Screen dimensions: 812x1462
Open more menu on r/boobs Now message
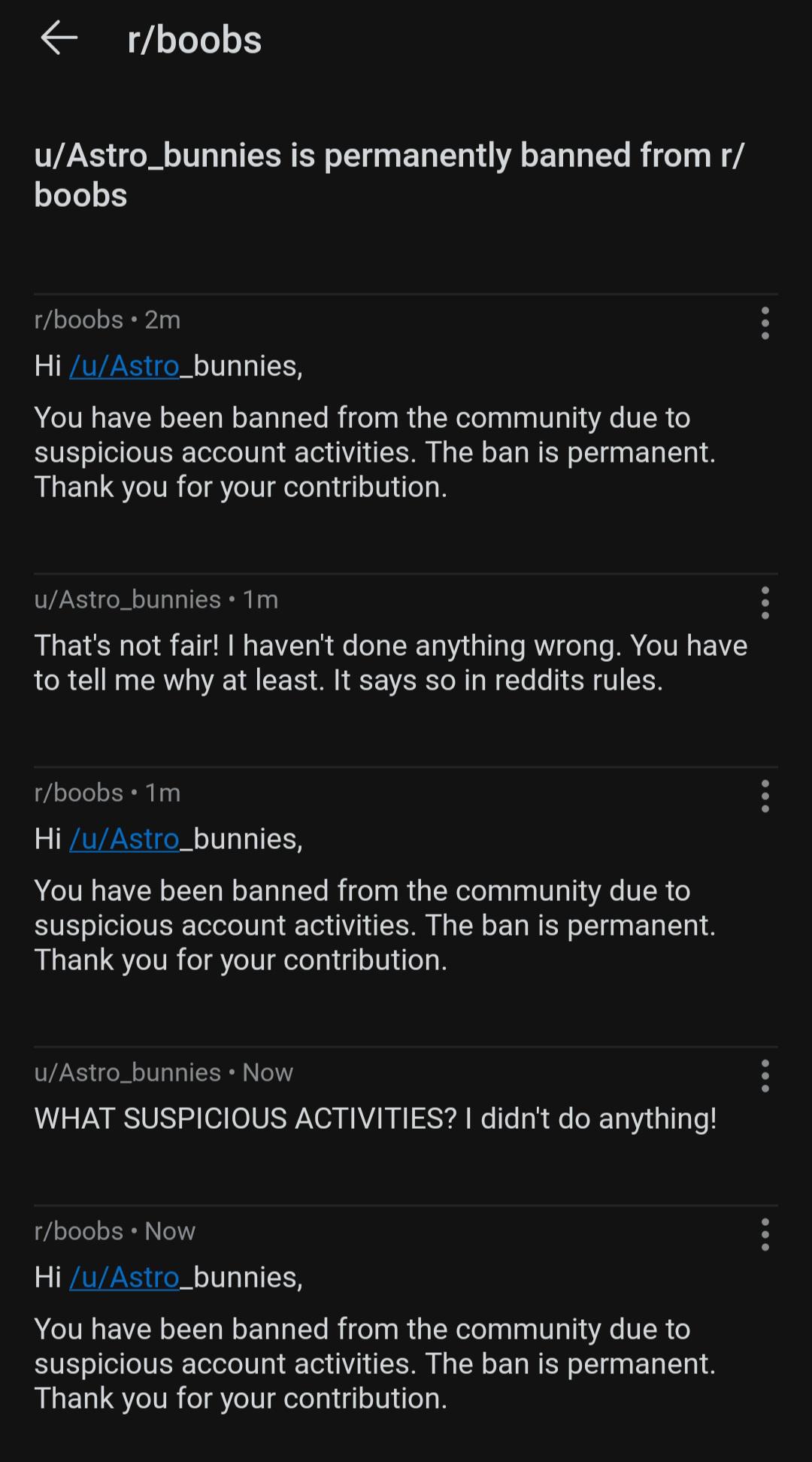[x=765, y=1235]
